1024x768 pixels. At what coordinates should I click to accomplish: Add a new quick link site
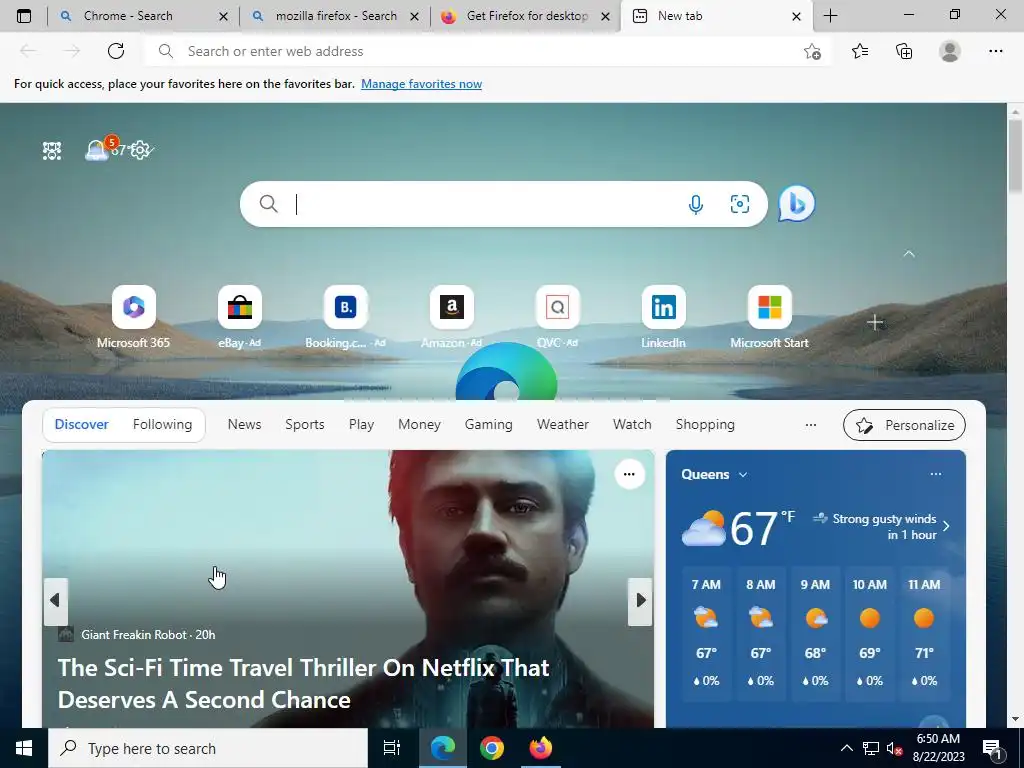click(x=875, y=322)
